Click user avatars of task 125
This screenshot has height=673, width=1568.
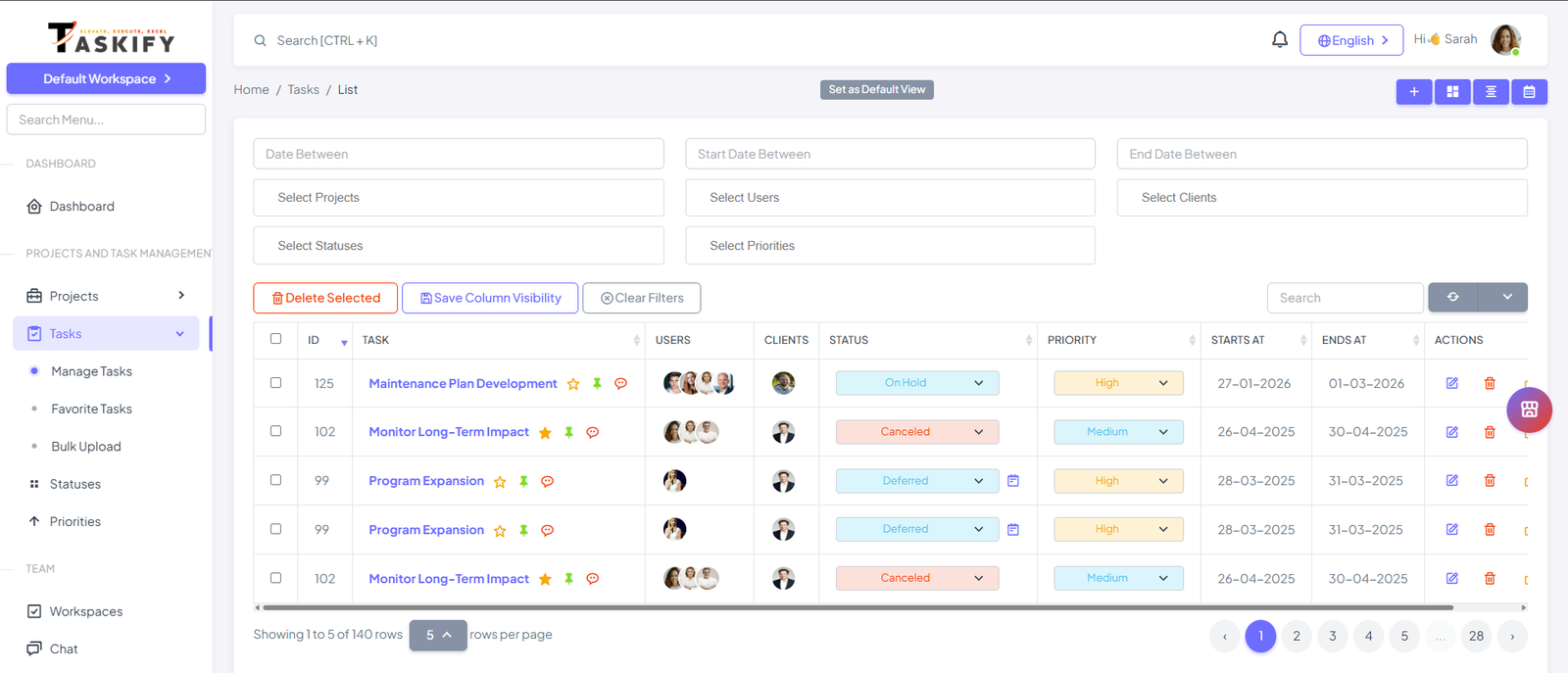698,383
